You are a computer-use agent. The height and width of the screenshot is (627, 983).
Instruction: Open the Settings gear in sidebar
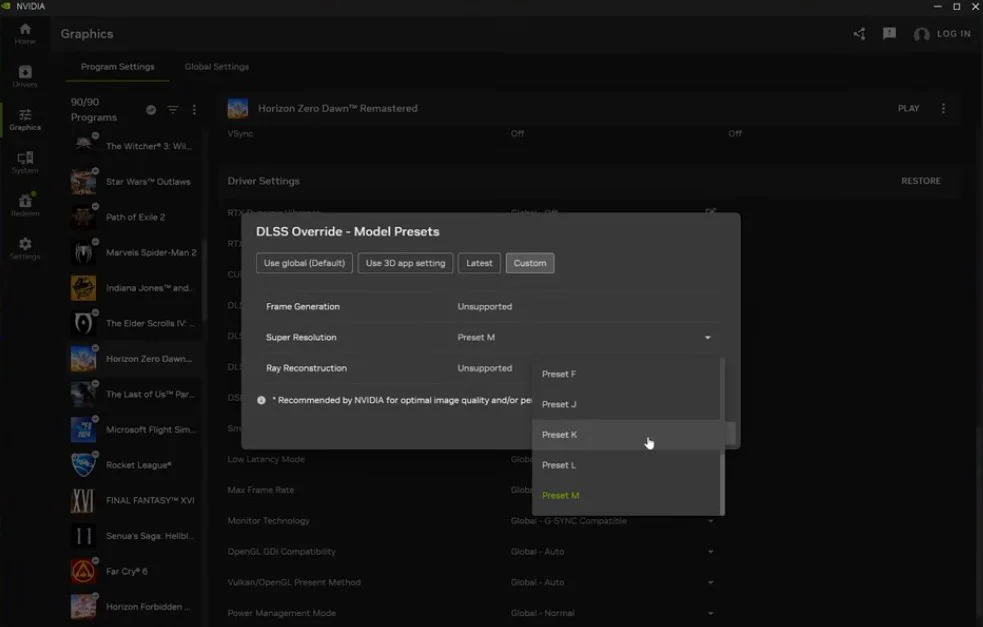coord(25,248)
